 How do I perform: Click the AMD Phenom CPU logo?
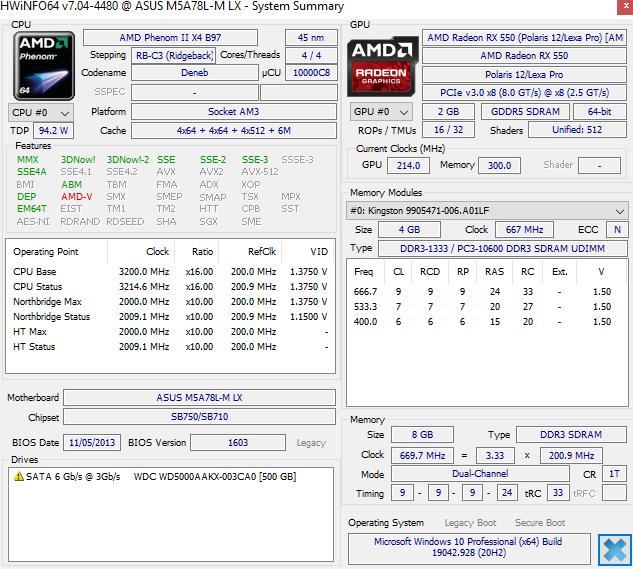tap(44, 66)
